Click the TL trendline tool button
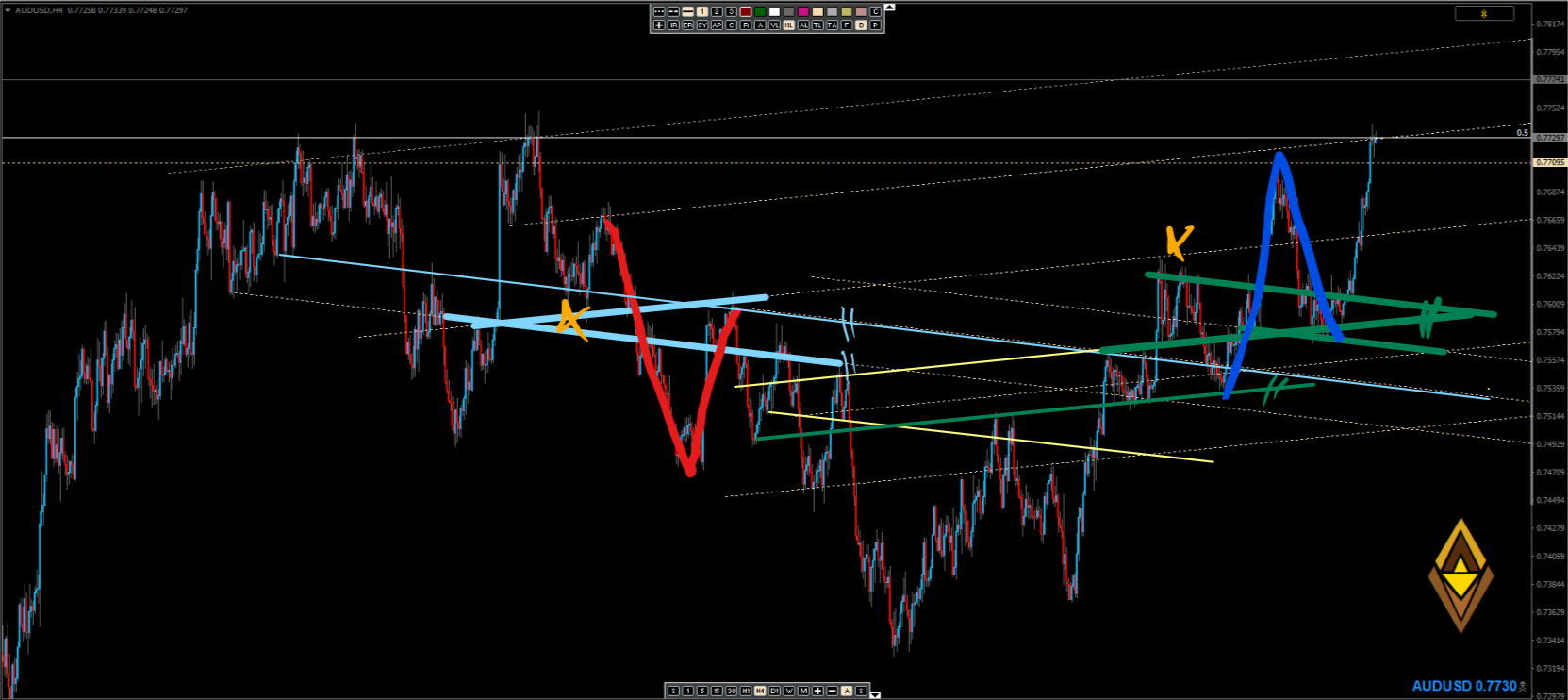 point(817,25)
